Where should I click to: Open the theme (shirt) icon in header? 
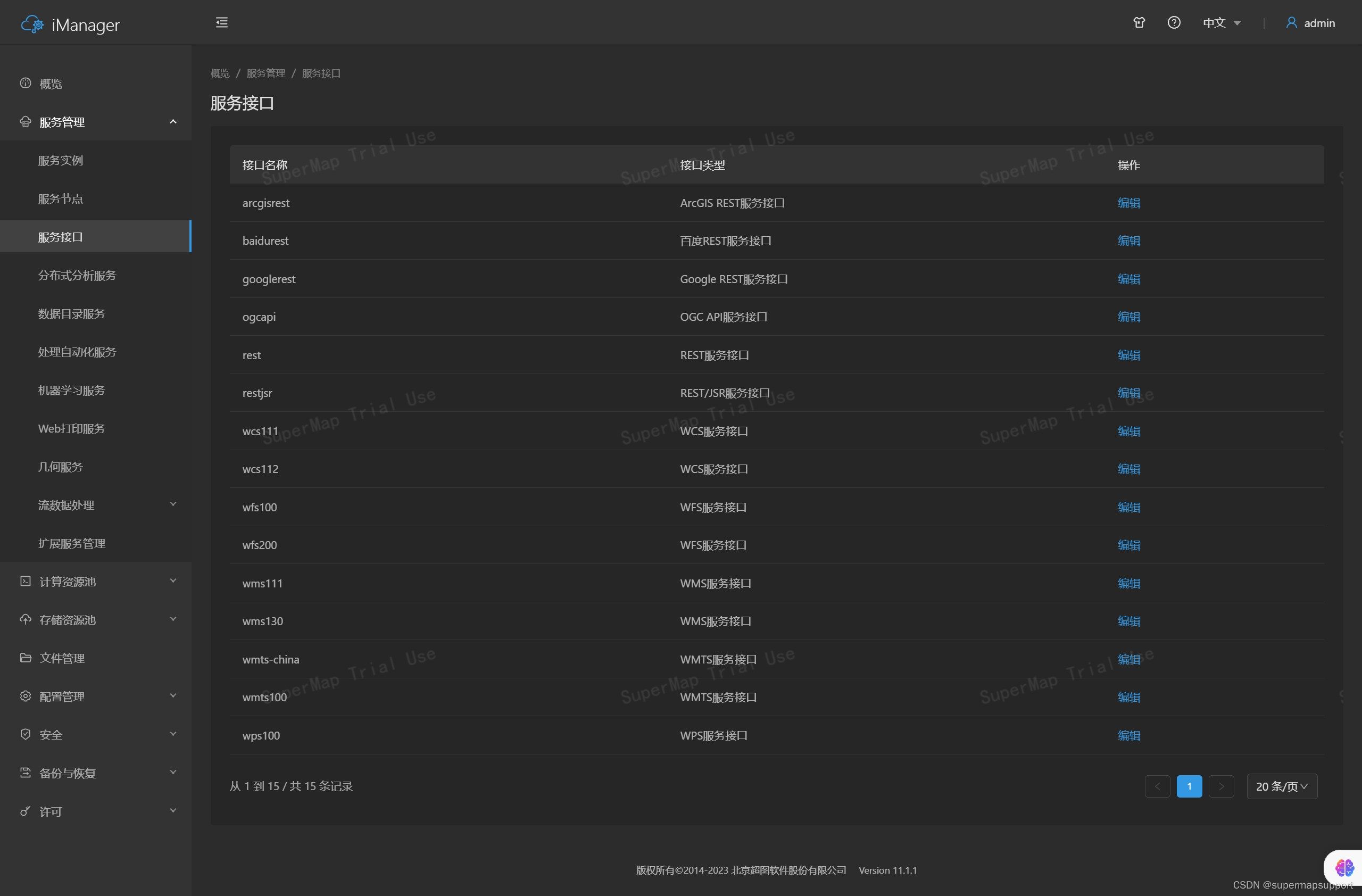tap(1139, 22)
